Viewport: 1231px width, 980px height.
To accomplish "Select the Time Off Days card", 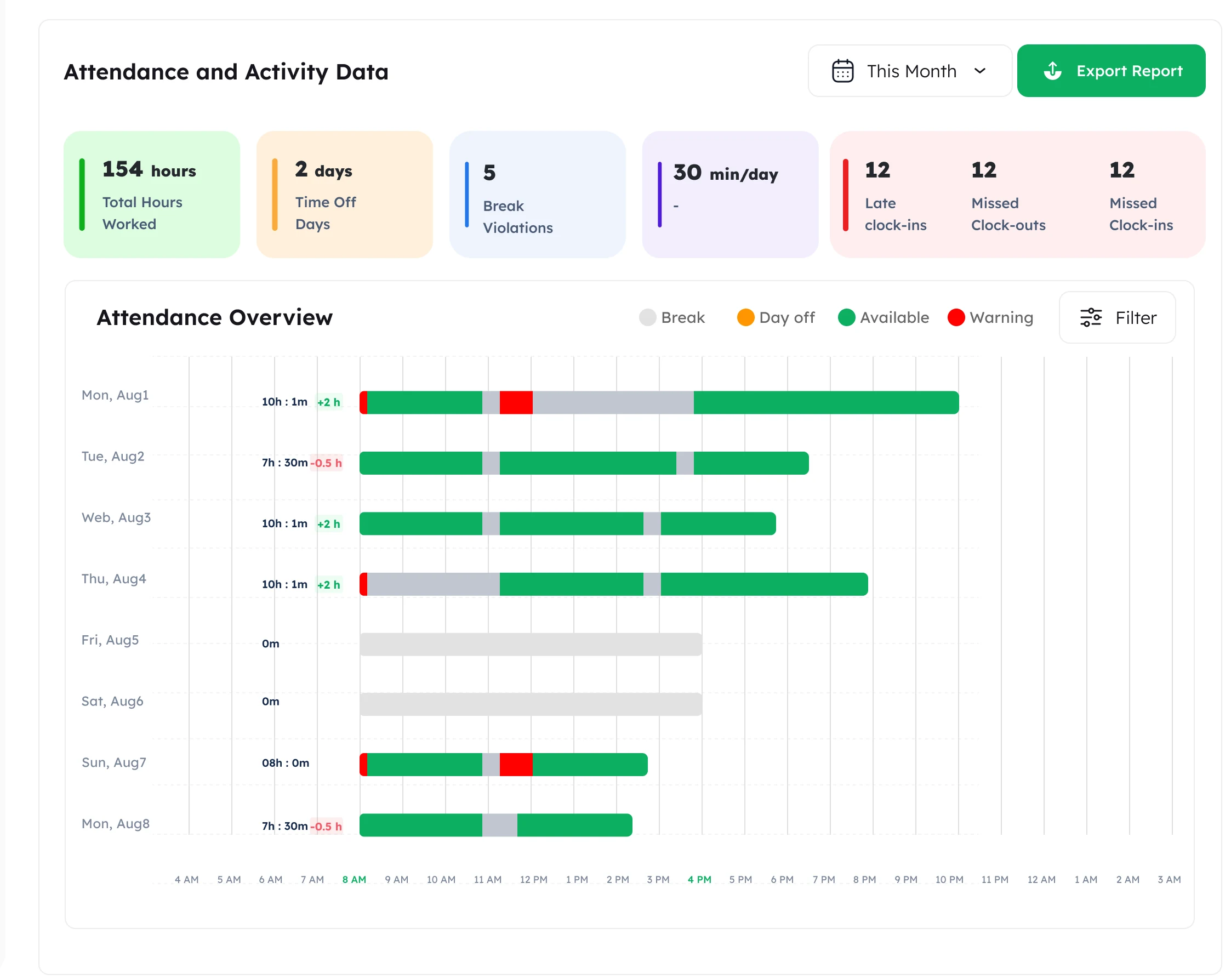I will 344,195.
